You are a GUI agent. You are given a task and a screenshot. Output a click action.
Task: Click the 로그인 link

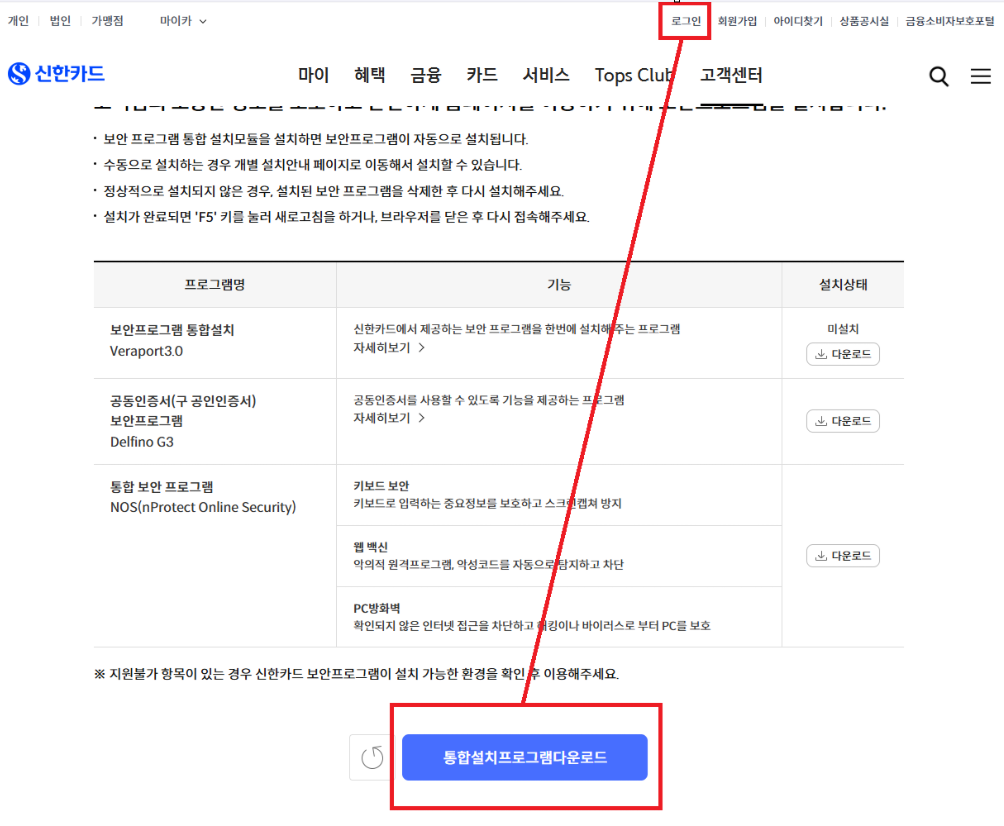686,21
